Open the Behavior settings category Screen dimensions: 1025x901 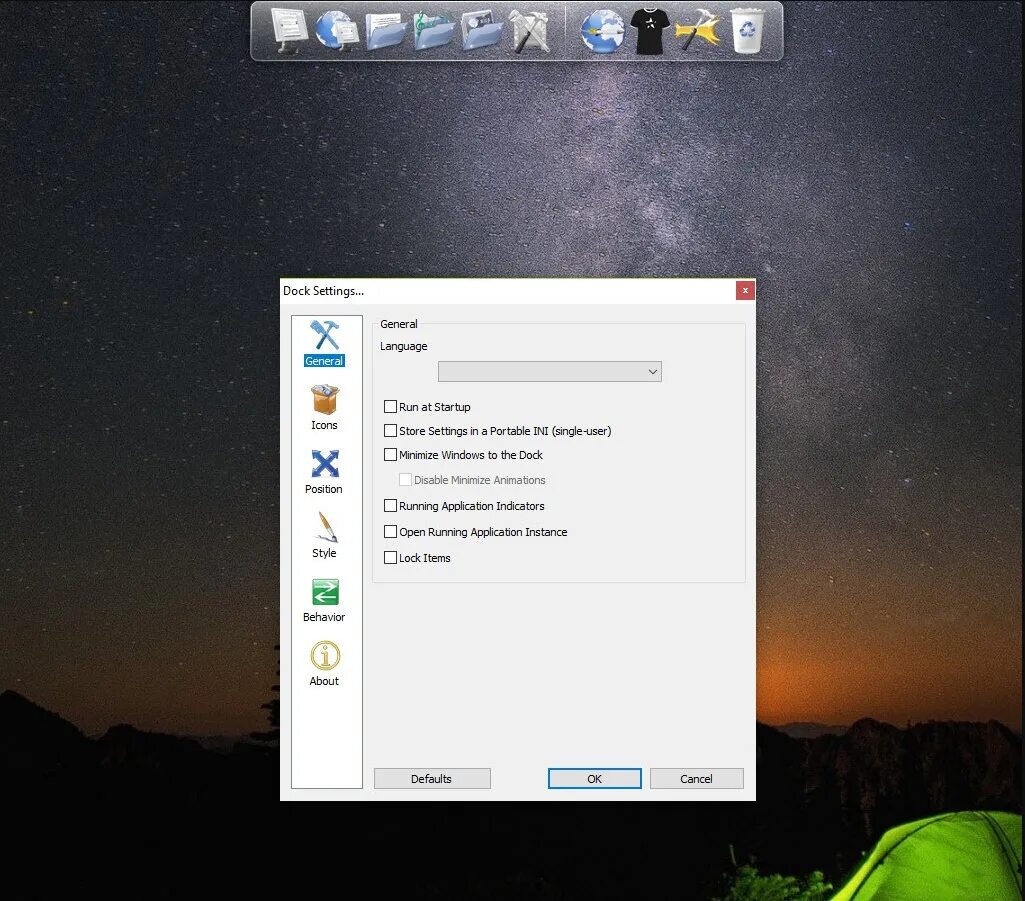tap(324, 600)
